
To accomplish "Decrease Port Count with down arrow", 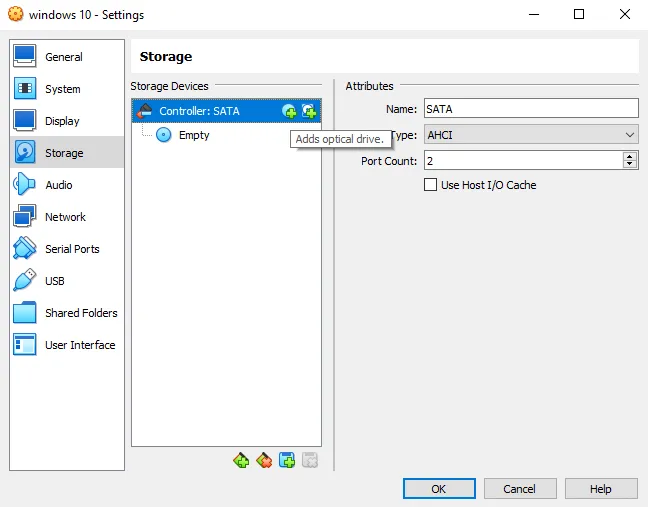I will 629,164.
